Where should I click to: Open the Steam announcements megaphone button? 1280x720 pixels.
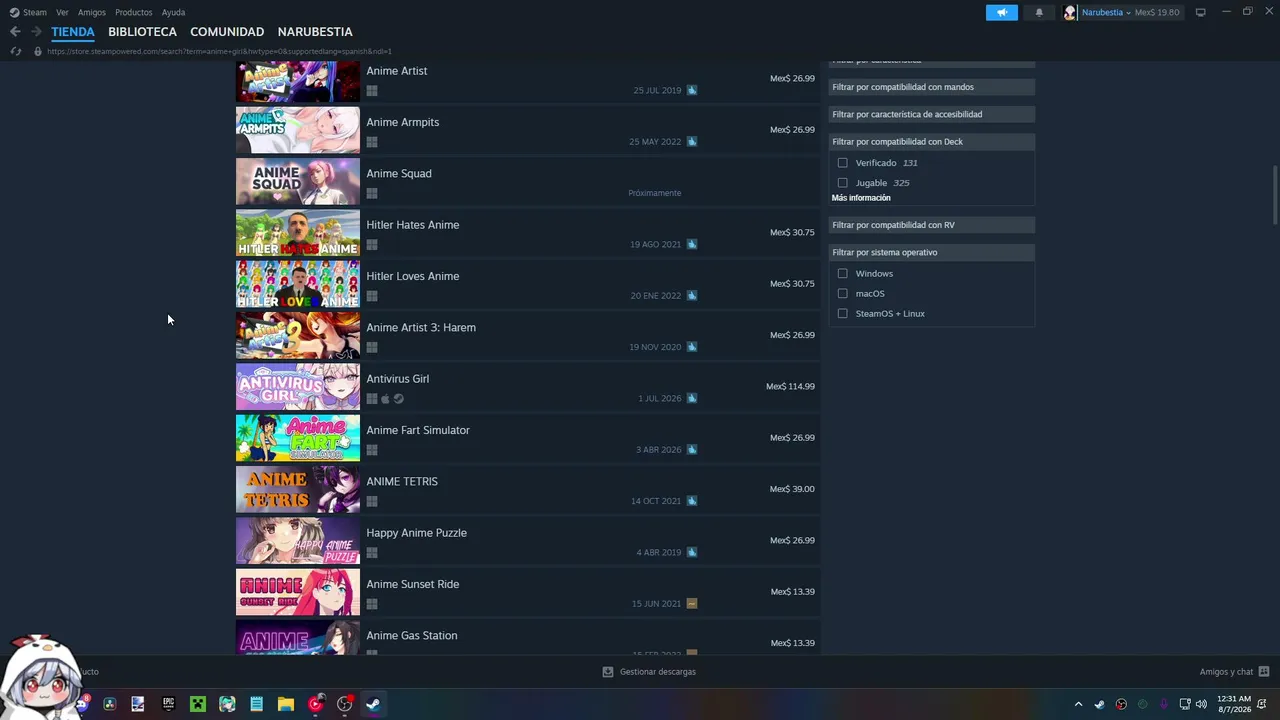click(x=1001, y=12)
